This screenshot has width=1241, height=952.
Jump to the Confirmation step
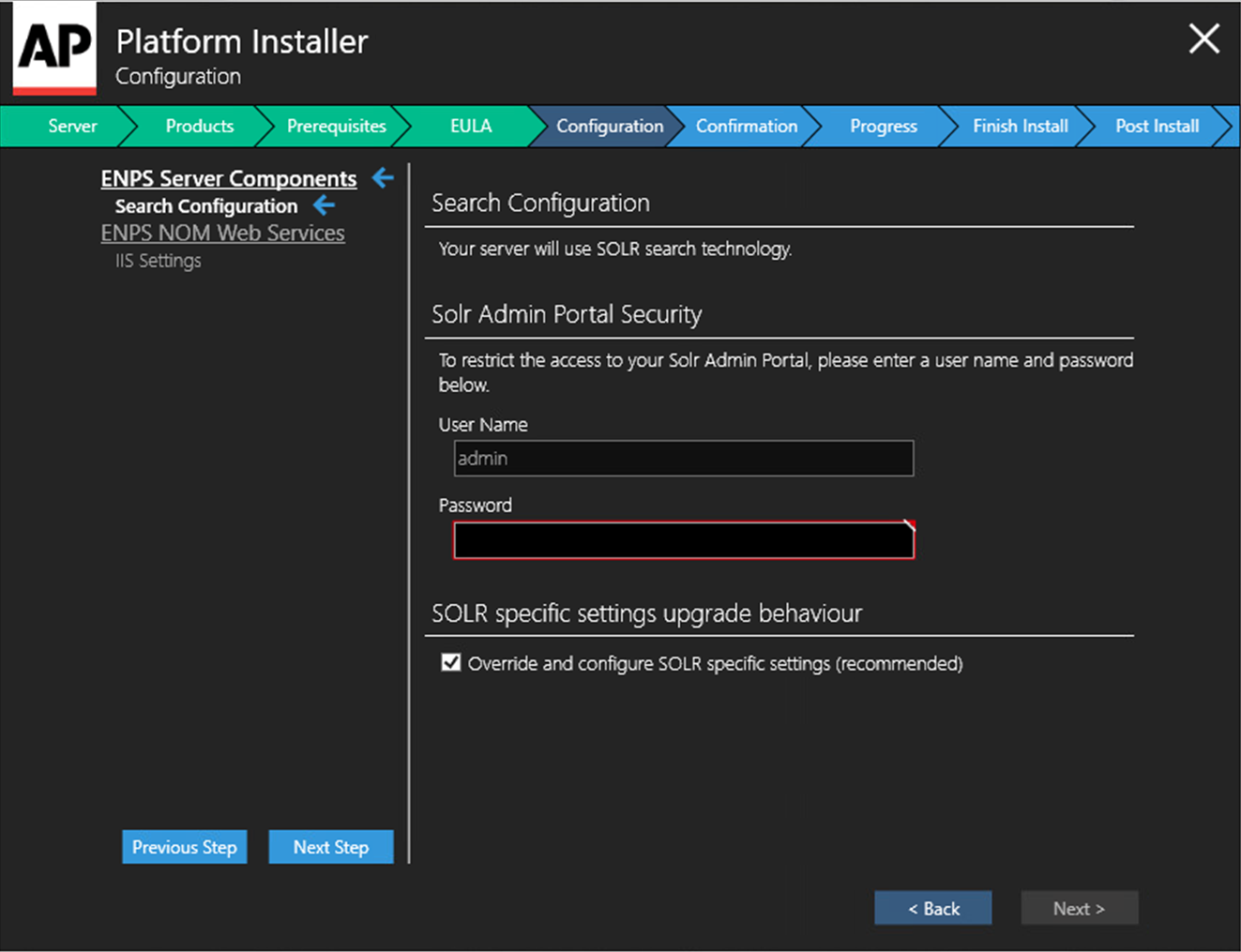point(747,126)
